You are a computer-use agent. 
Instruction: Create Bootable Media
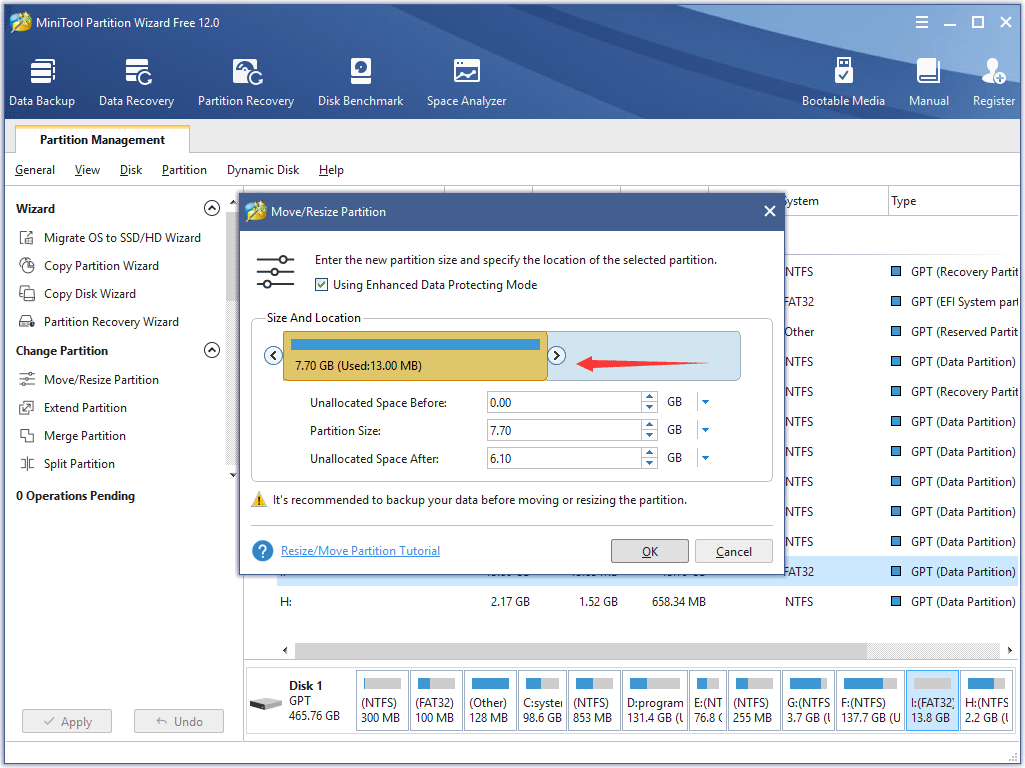click(x=843, y=82)
